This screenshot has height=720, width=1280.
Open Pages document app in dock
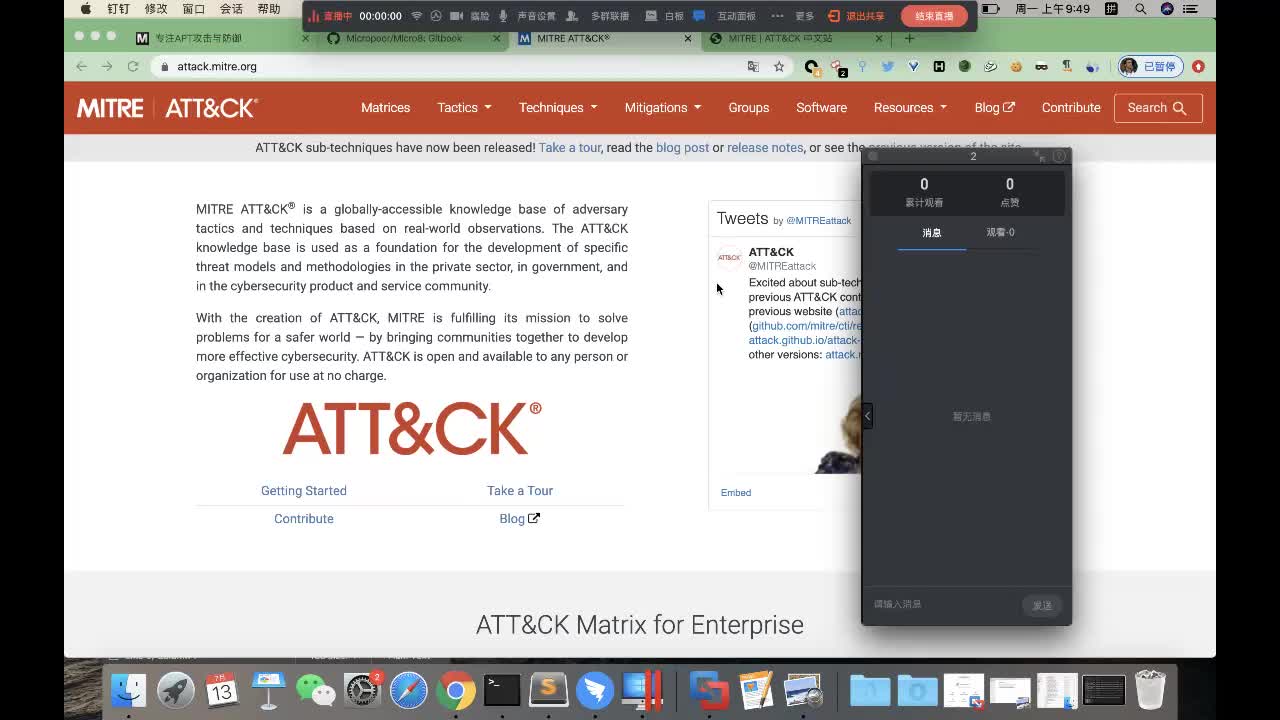pyautogui.click(x=756, y=690)
